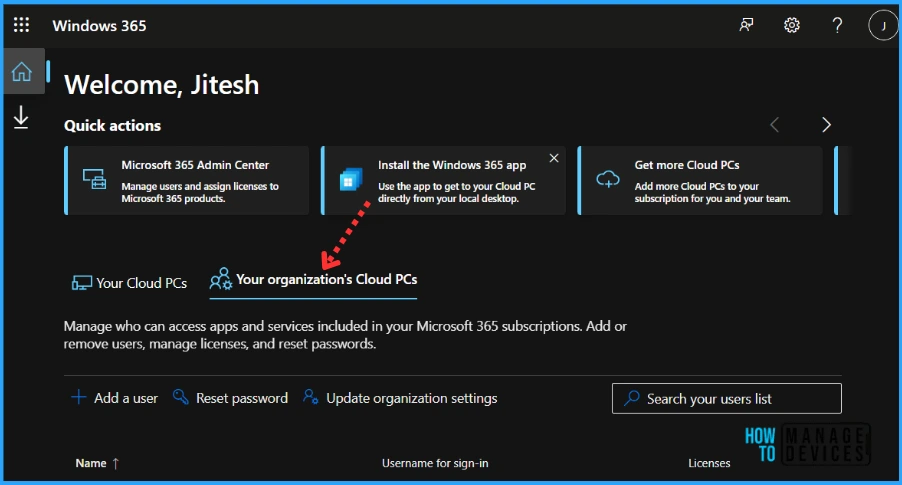Screen dimensions: 902x485
Task: Click the Windows 365 title
Action: pyautogui.click(x=100, y=26)
